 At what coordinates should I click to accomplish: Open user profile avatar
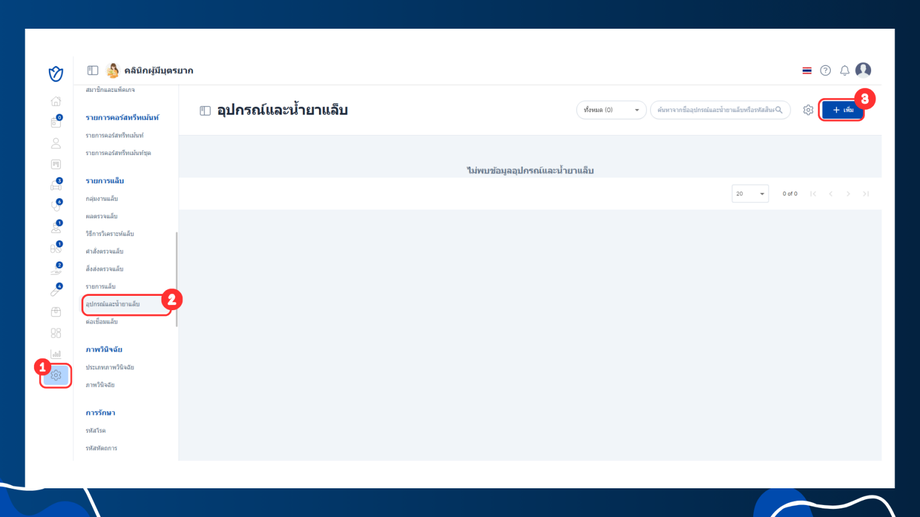[x=863, y=70]
